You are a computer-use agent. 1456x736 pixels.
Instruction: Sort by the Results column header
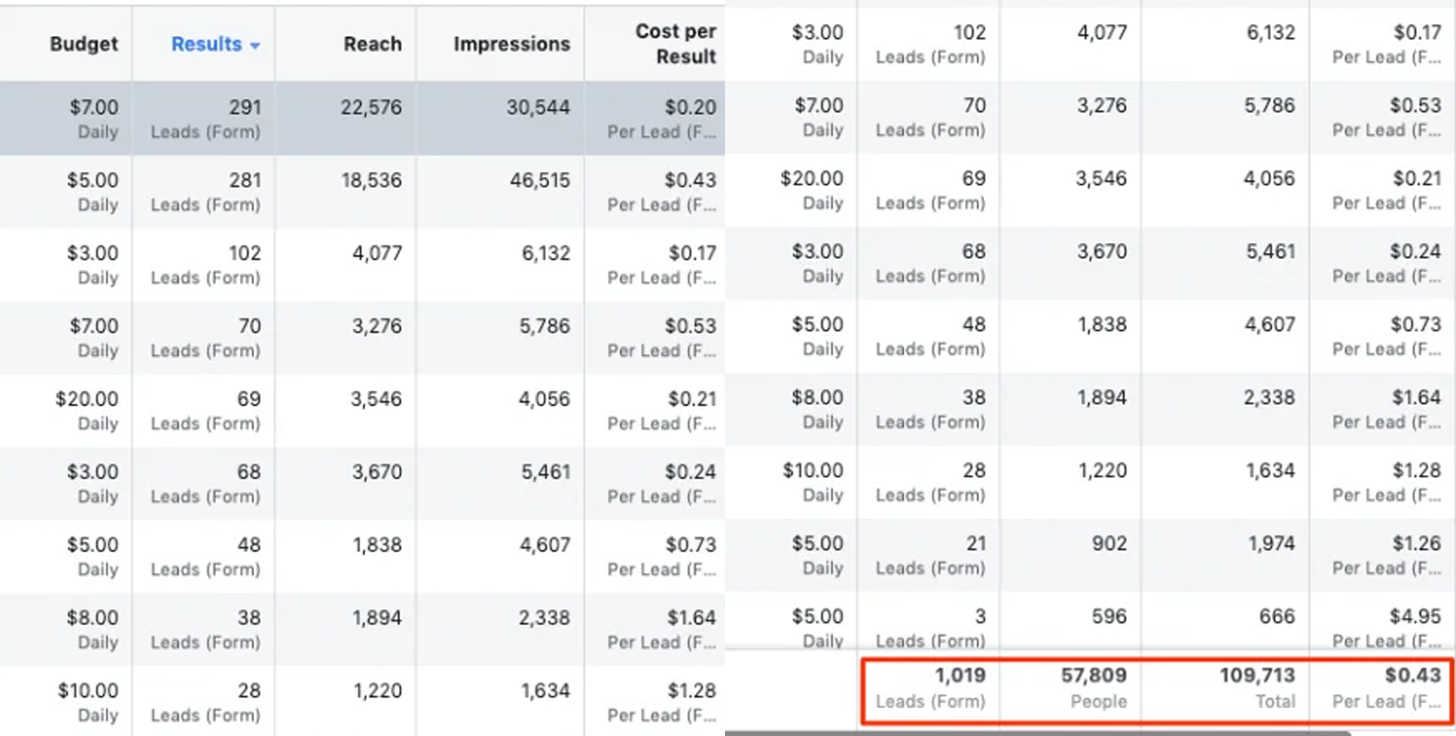[x=206, y=44]
